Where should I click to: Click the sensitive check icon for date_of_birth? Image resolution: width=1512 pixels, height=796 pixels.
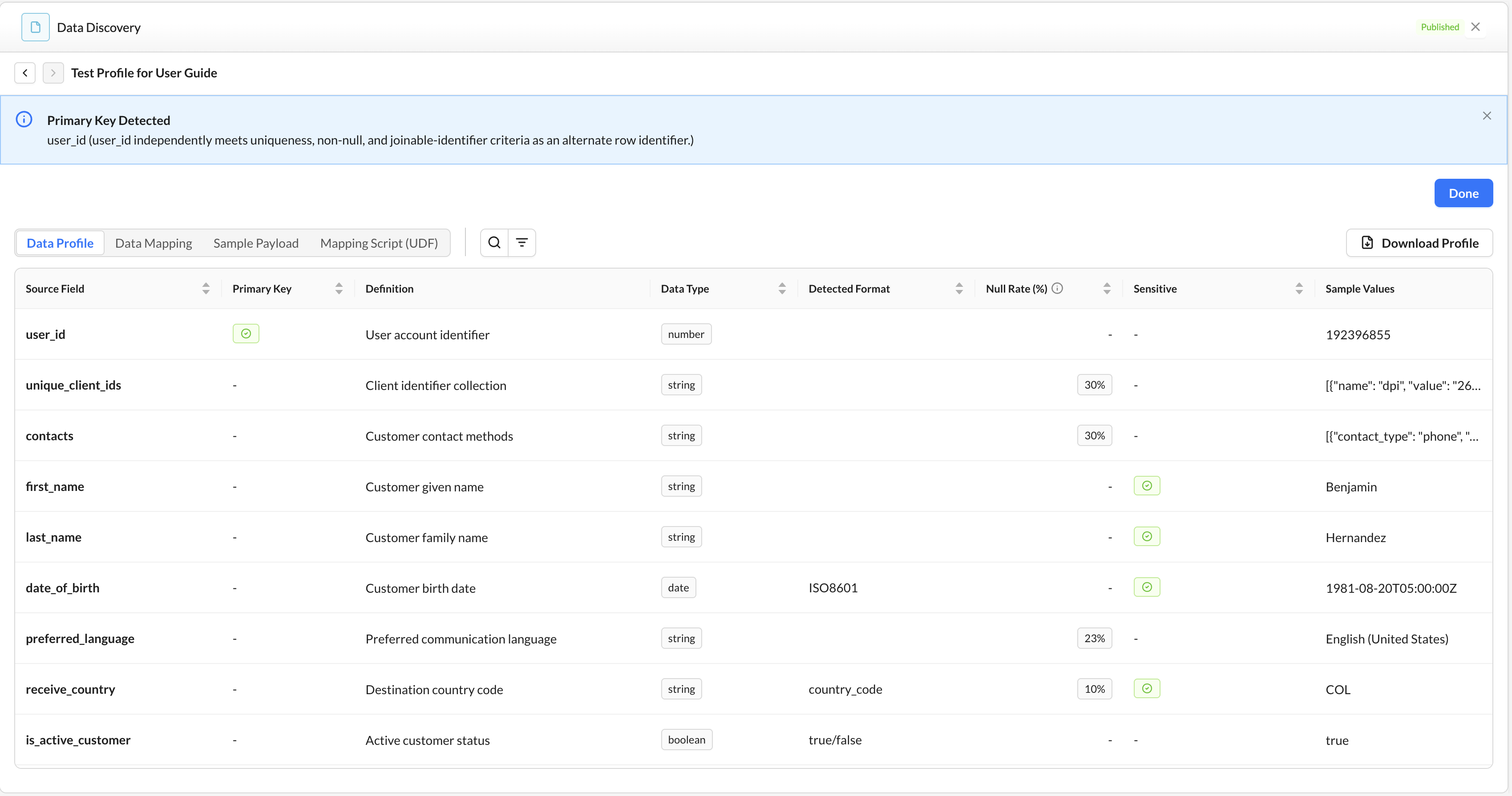1147,587
